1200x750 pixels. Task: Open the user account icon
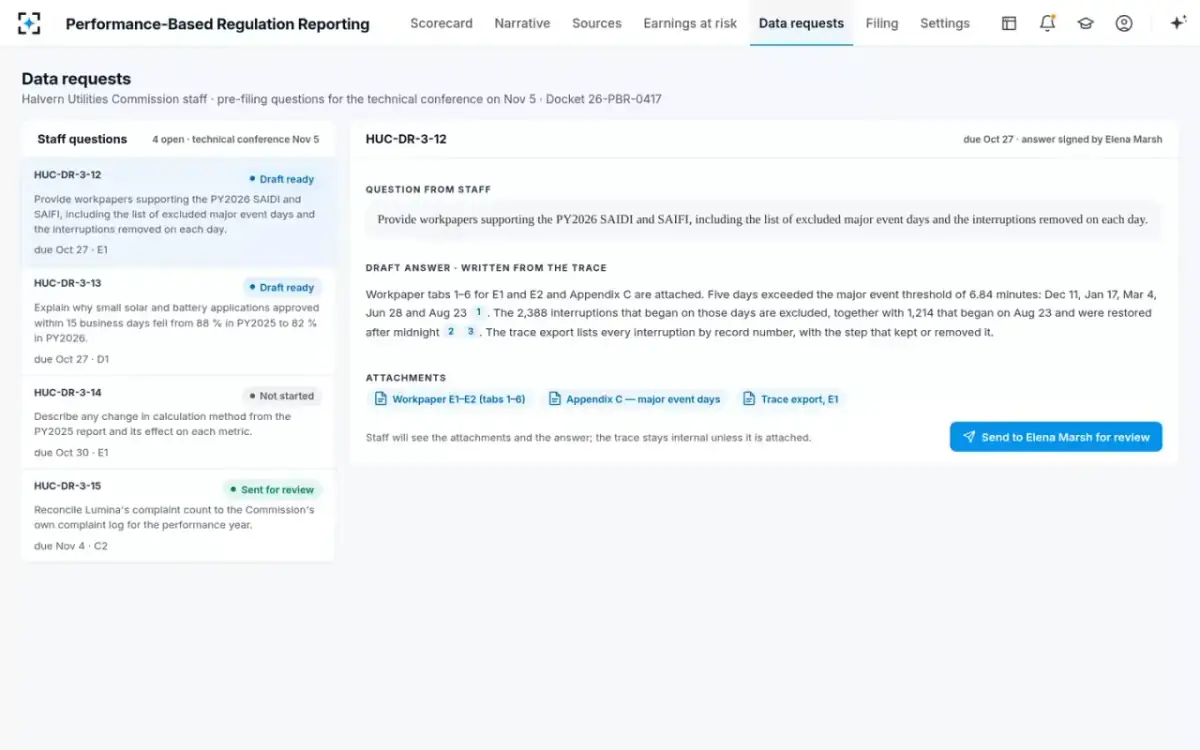[x=1124, y=23]
